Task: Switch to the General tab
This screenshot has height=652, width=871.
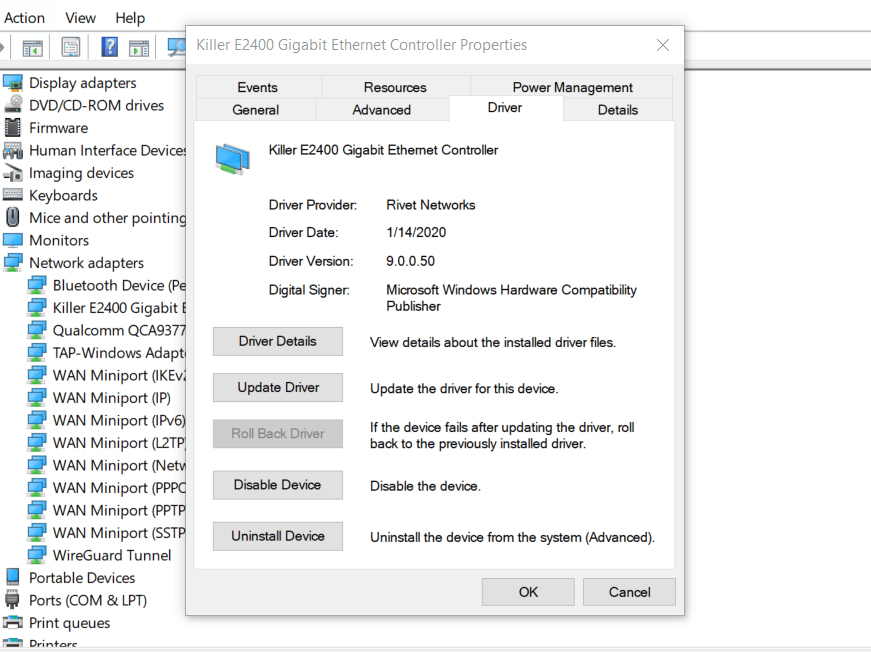Action: pyautogui.click(x=256, y=109)
